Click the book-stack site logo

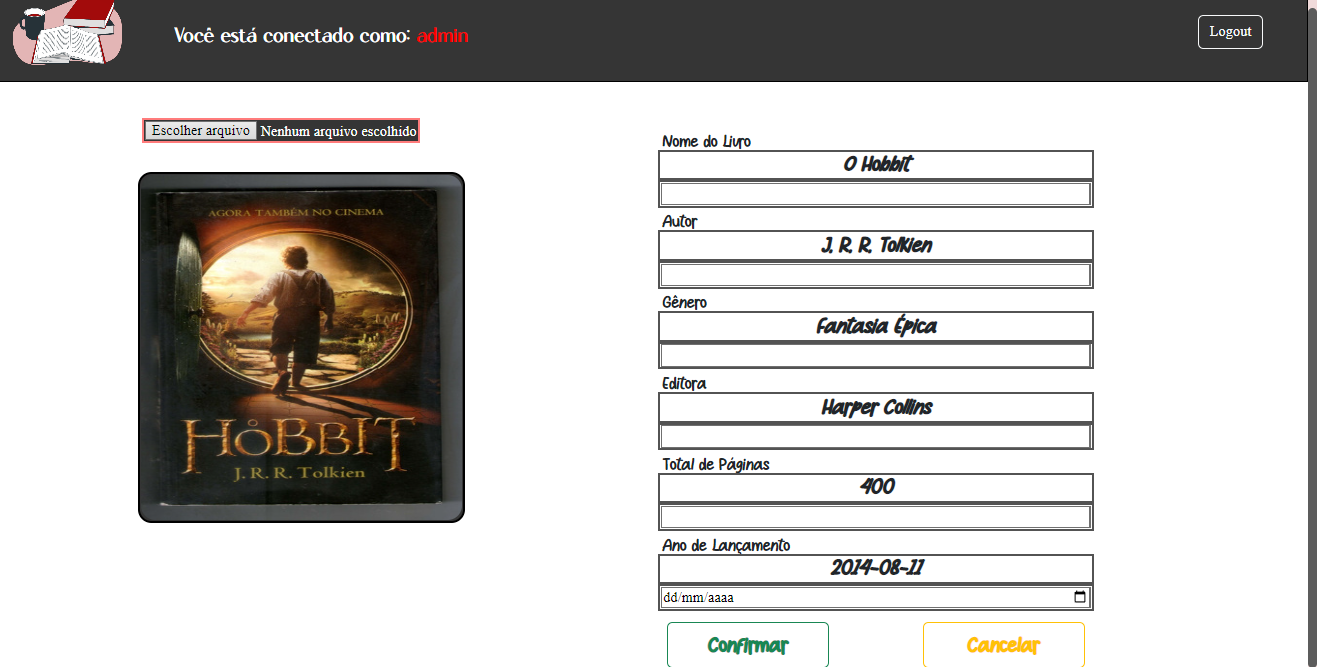click(x=68, y=33)
